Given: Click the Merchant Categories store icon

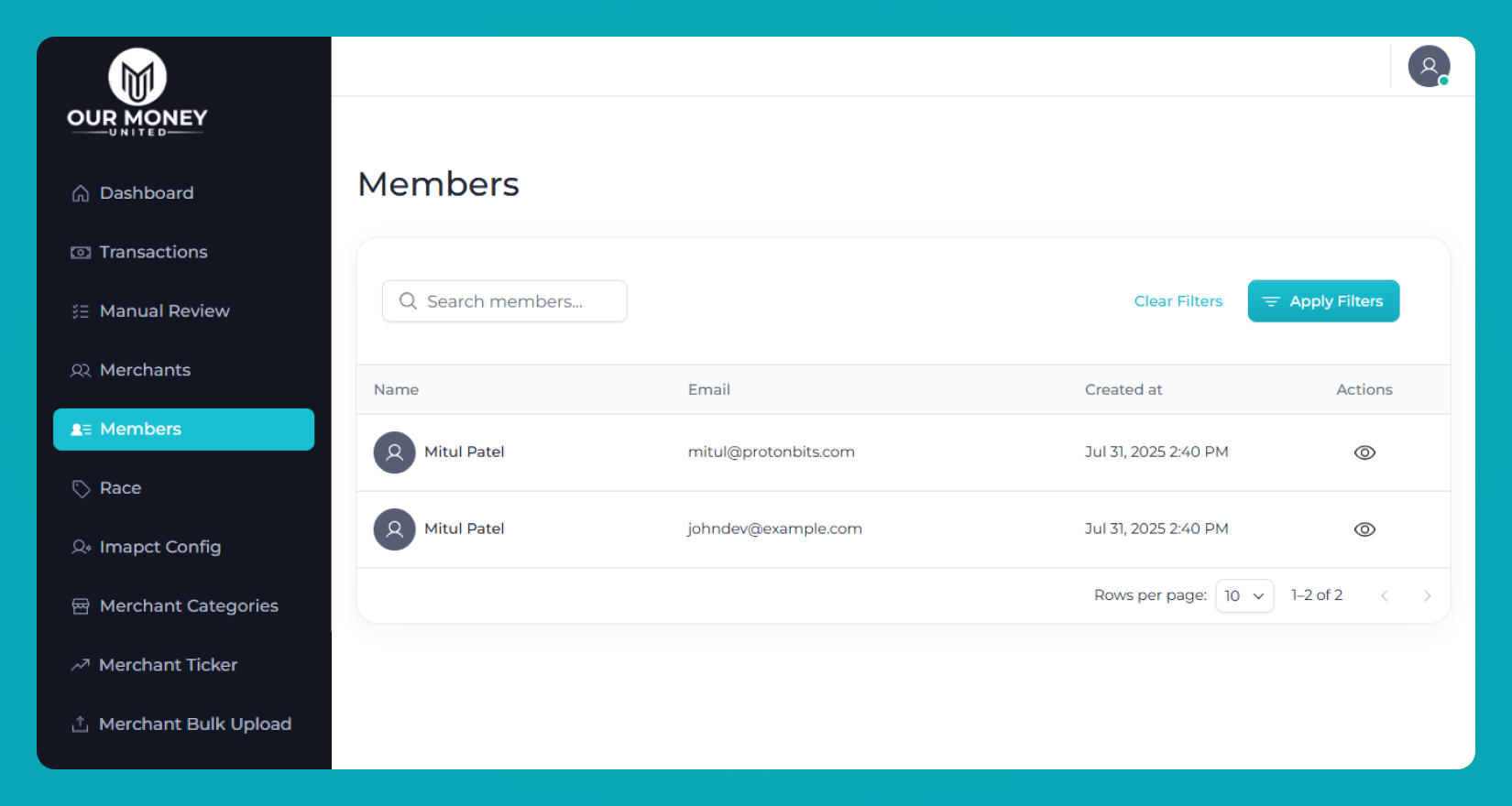Looking at the screenshot, I should (x=81, y=606).
